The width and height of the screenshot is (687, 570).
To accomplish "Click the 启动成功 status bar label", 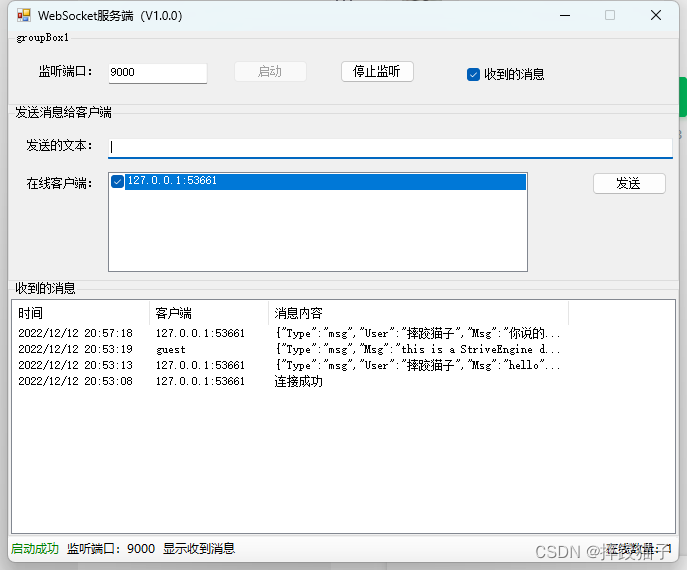I will pos(35,549).
